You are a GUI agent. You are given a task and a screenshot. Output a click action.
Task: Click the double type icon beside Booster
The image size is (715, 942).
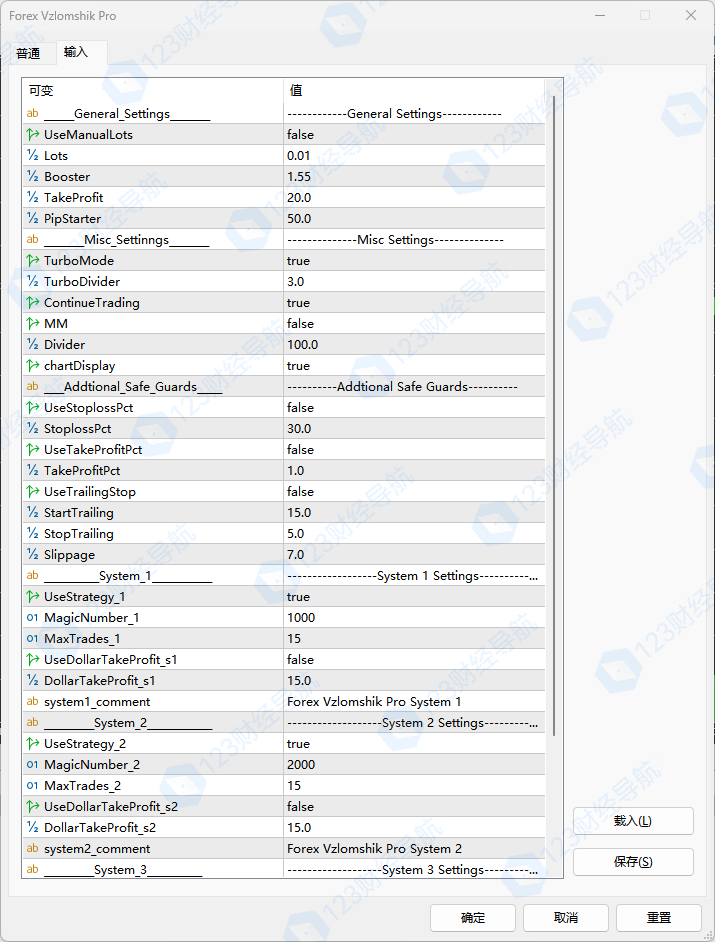32,177
